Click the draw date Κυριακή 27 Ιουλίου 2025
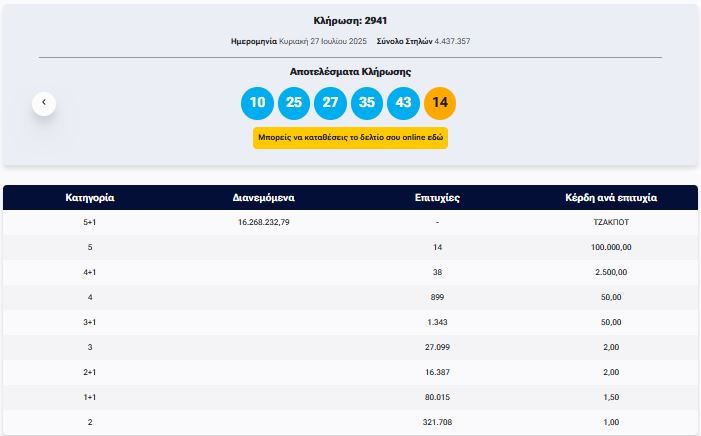Viewport: 701px width, 436px height. tap(317, 41)
